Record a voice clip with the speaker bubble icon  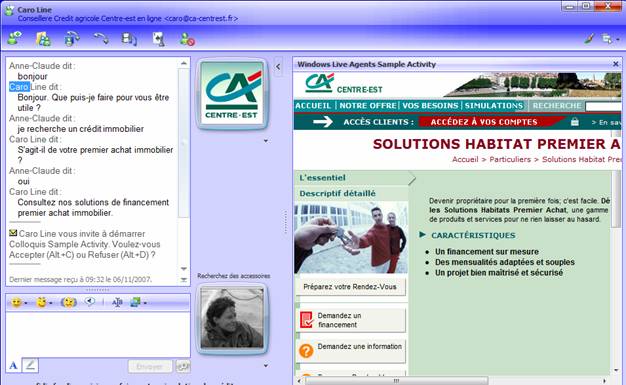(90, 302)
